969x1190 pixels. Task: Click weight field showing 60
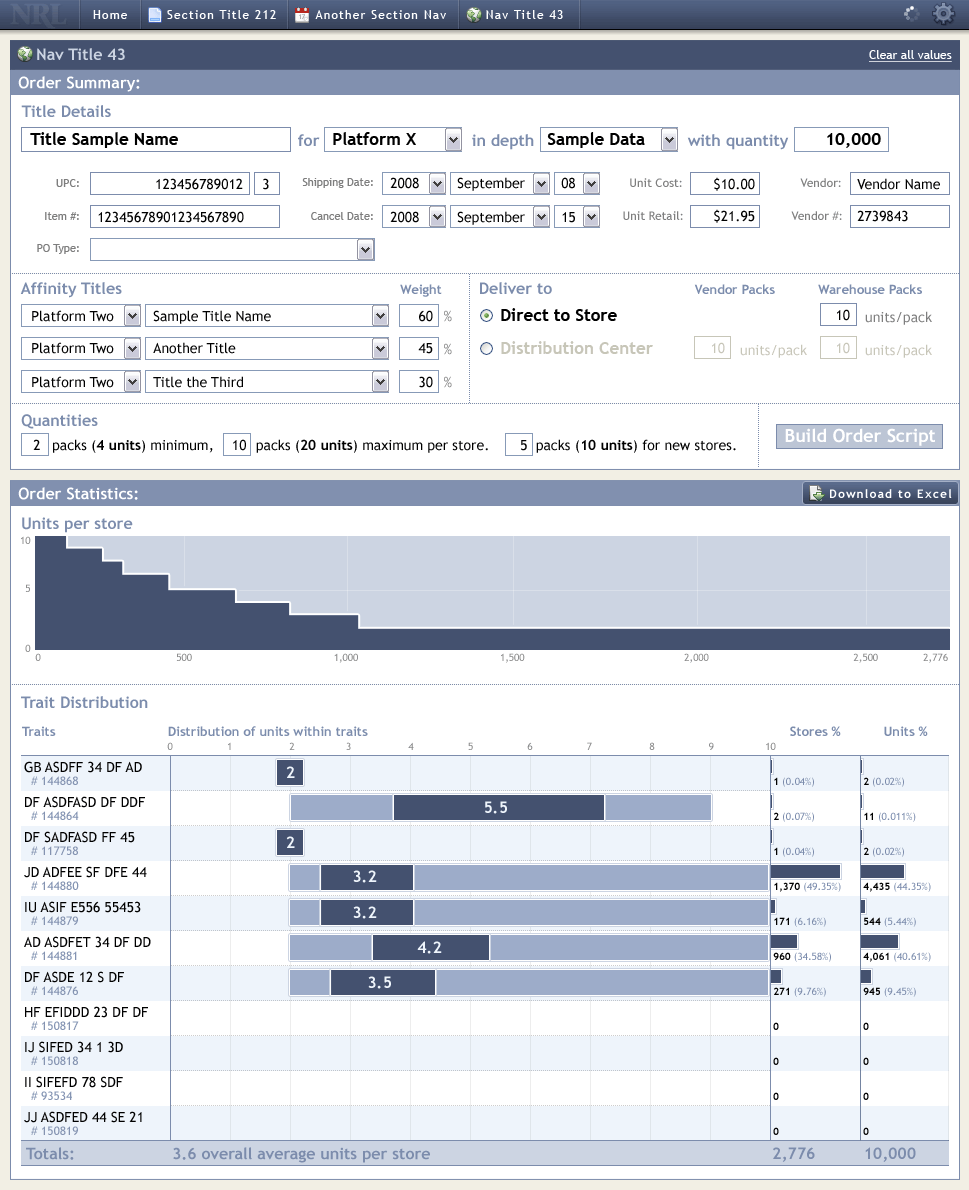(419, 316)
